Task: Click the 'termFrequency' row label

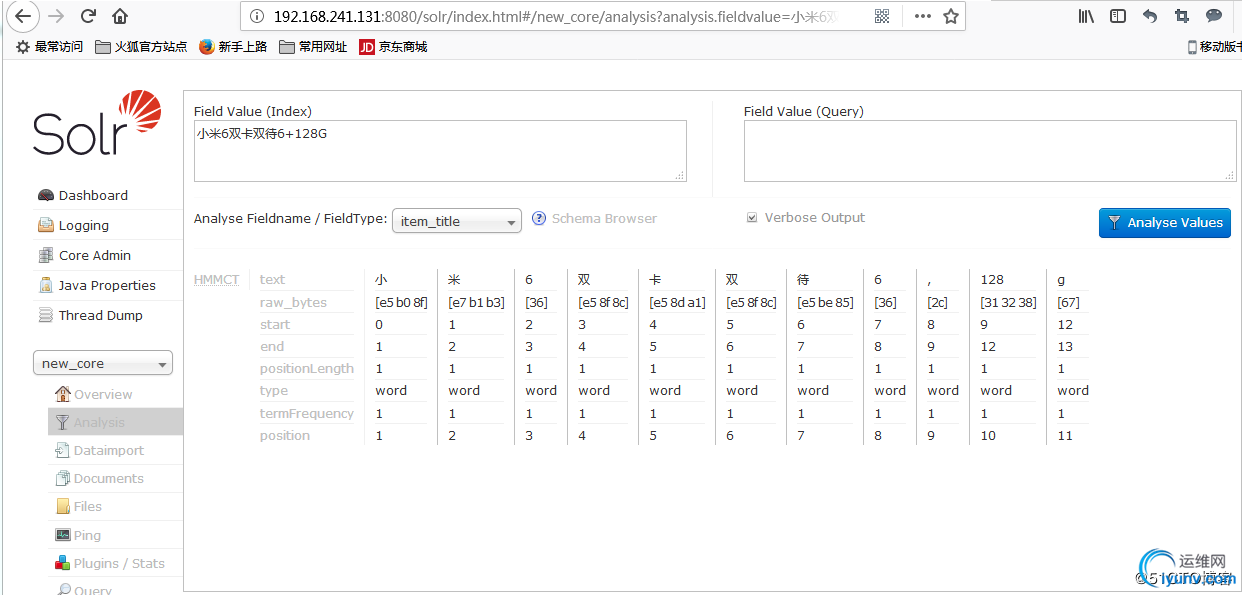Action: (x=306, y=413)
